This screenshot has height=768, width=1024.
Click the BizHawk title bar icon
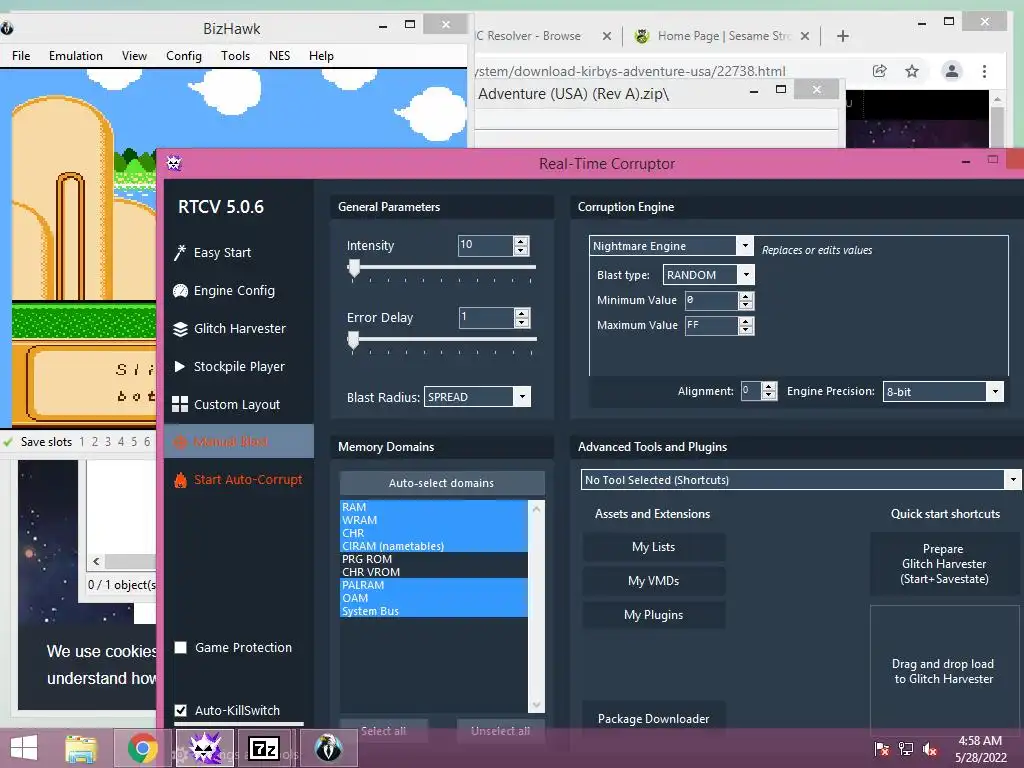[x=7, y=28]
